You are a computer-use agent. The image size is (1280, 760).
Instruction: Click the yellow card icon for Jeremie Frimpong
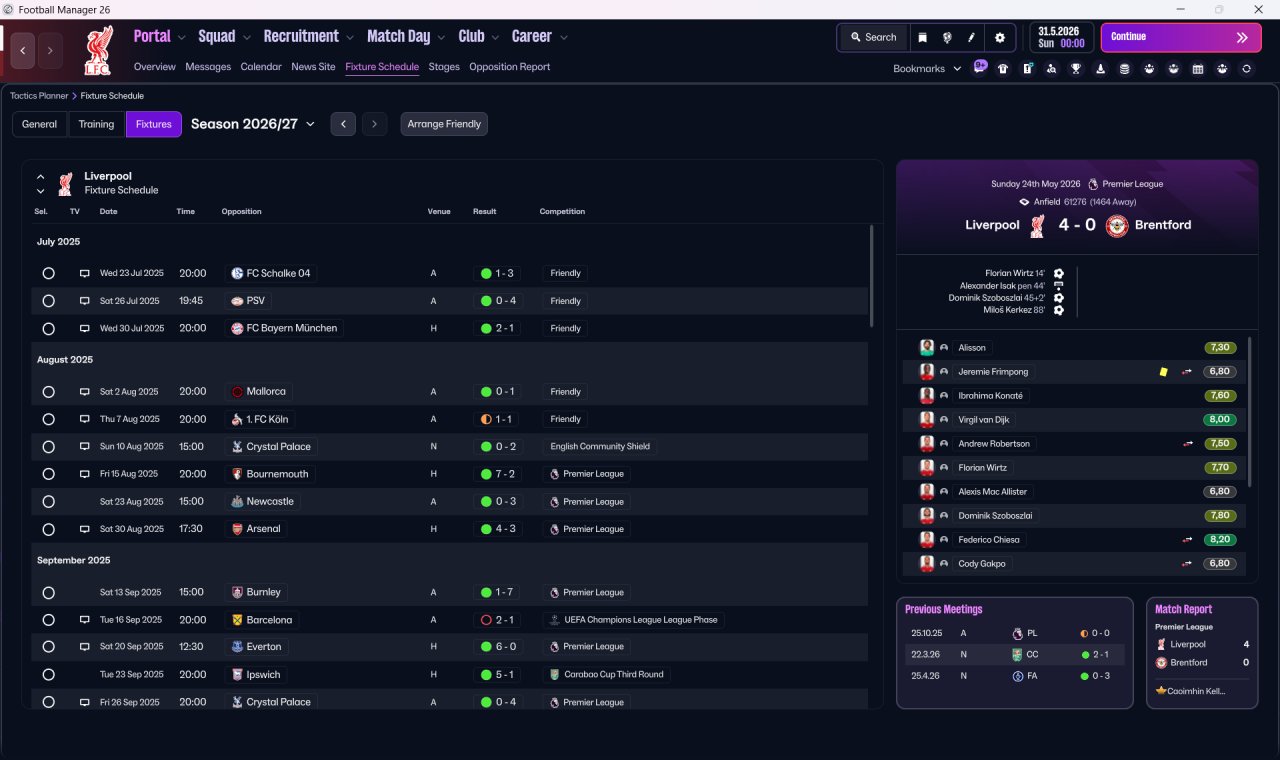(x=1163, y=372)
